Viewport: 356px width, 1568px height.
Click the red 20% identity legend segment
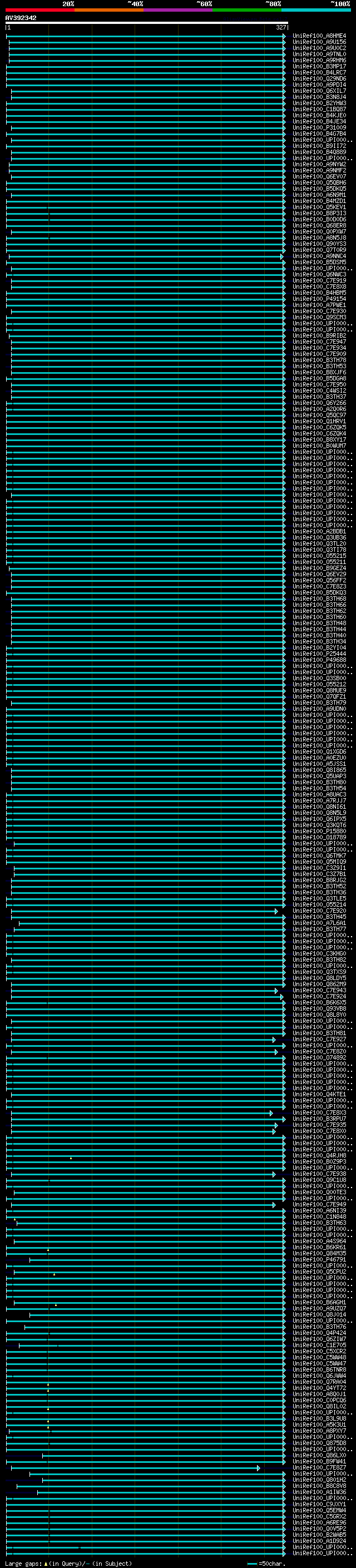(40, 10)
